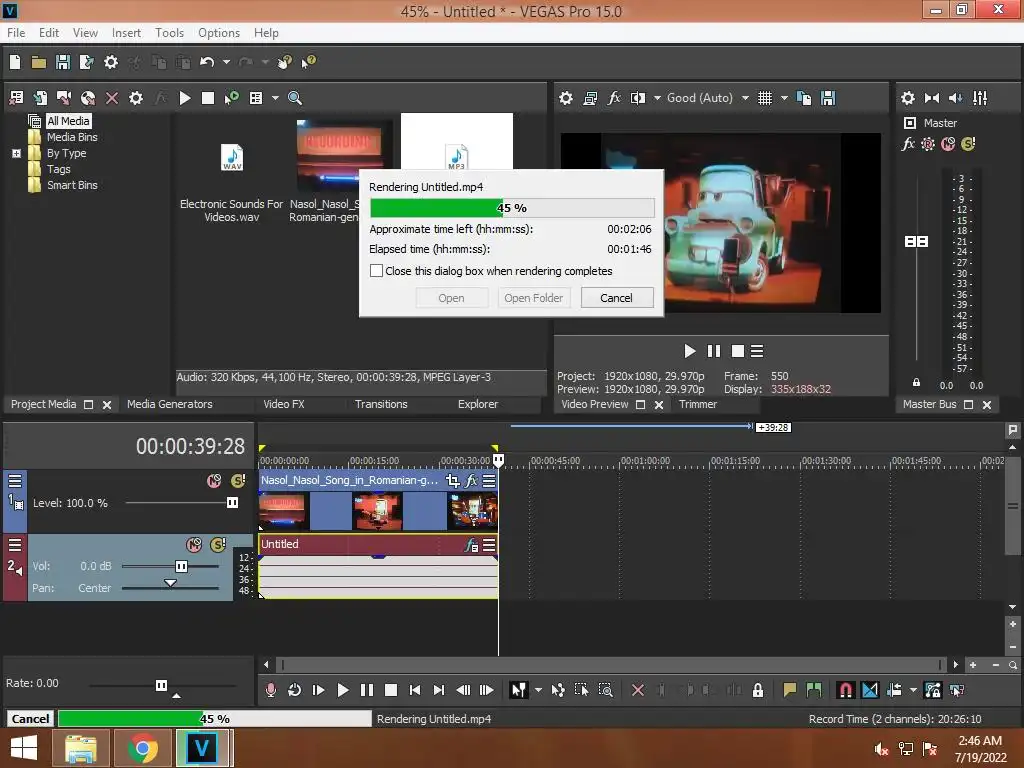The height and width of the screenshot is (768, 1024).
Task: Open the Views dropdown arrow in Project Media
Action: [x=275, y=98]
